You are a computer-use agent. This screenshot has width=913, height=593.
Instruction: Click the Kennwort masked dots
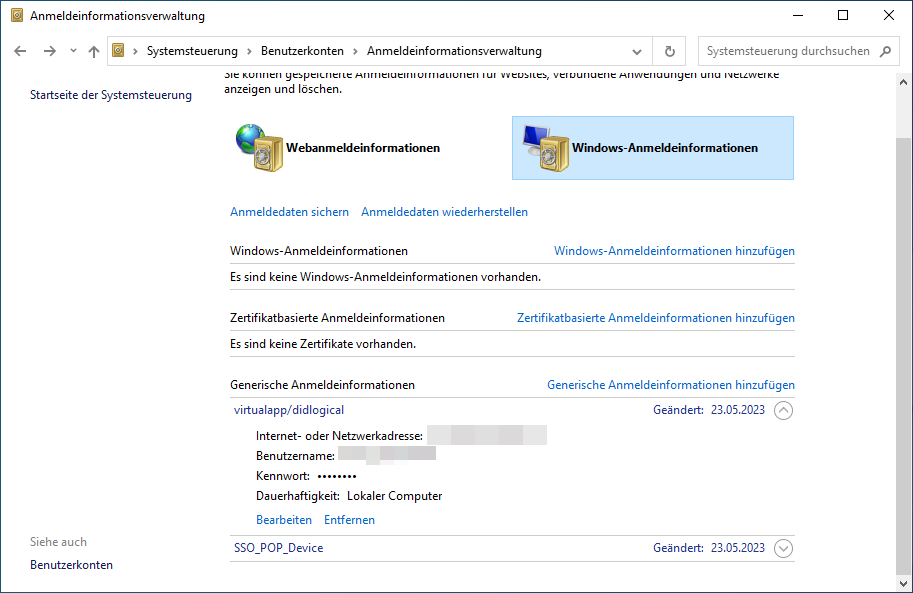(337, 476)
